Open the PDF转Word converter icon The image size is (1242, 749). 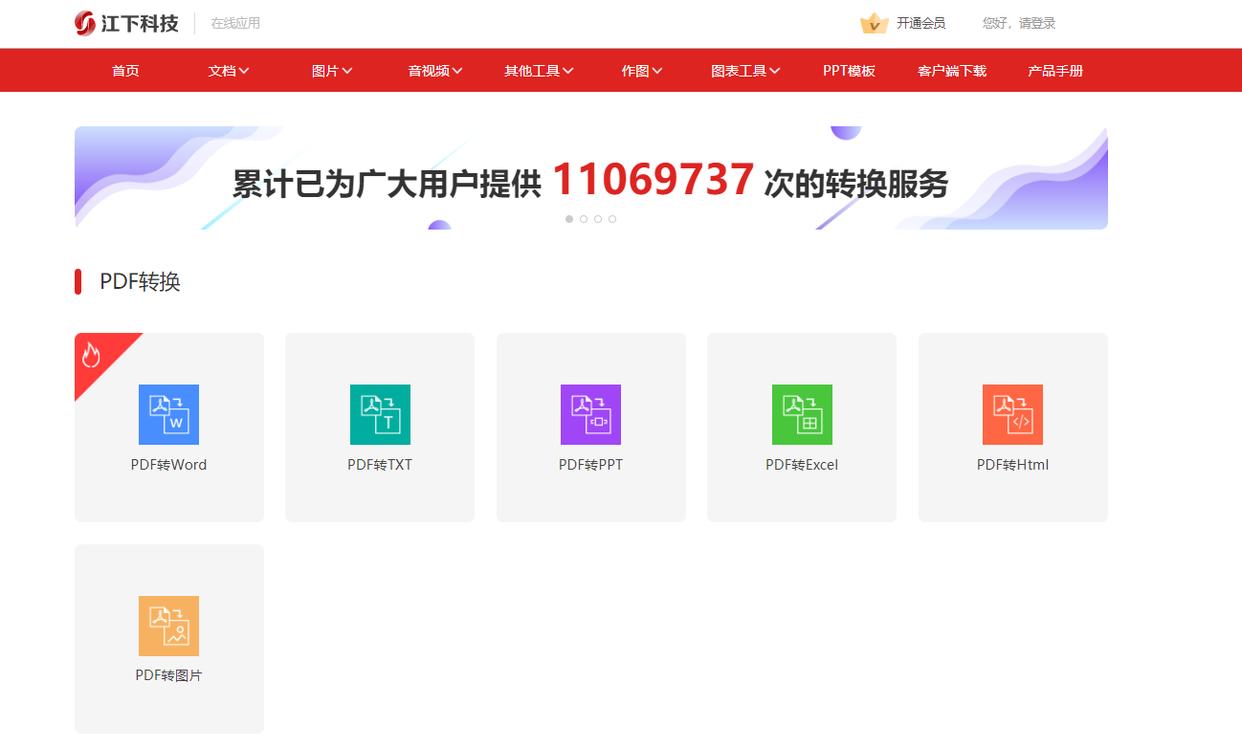[x=168, y=414]
